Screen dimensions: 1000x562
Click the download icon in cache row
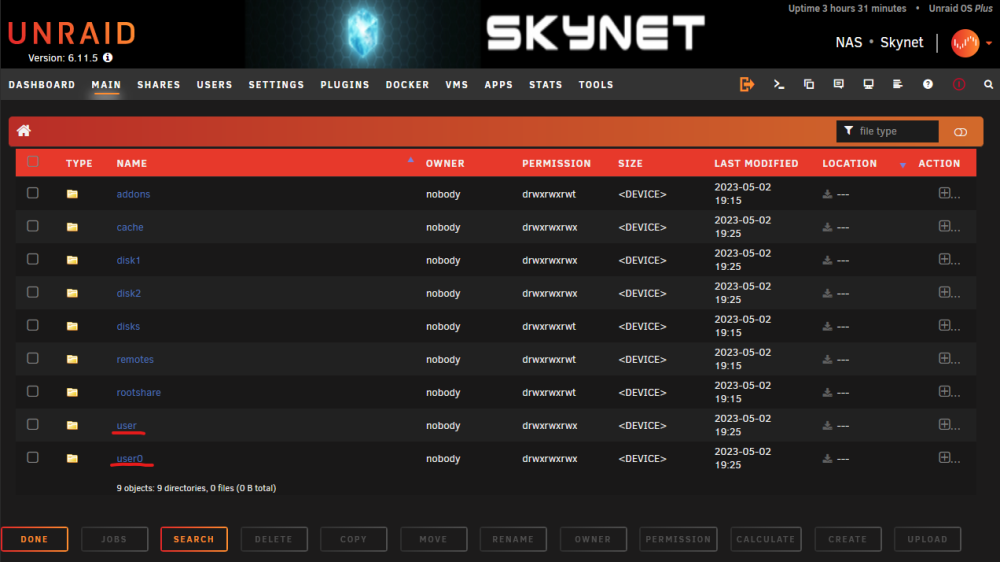coord(827,227)
